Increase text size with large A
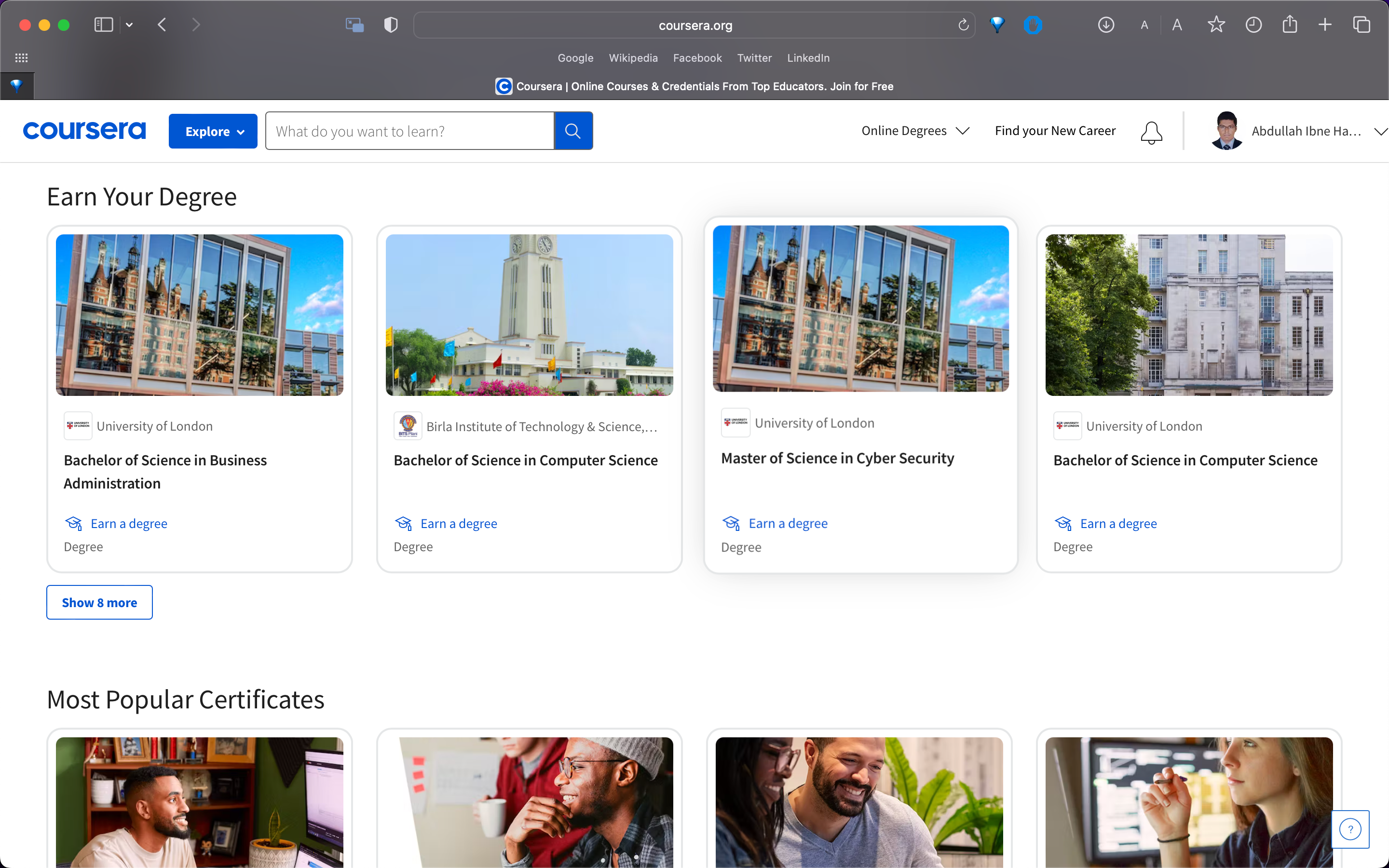1389x868 pixels. coord(1177,25)
